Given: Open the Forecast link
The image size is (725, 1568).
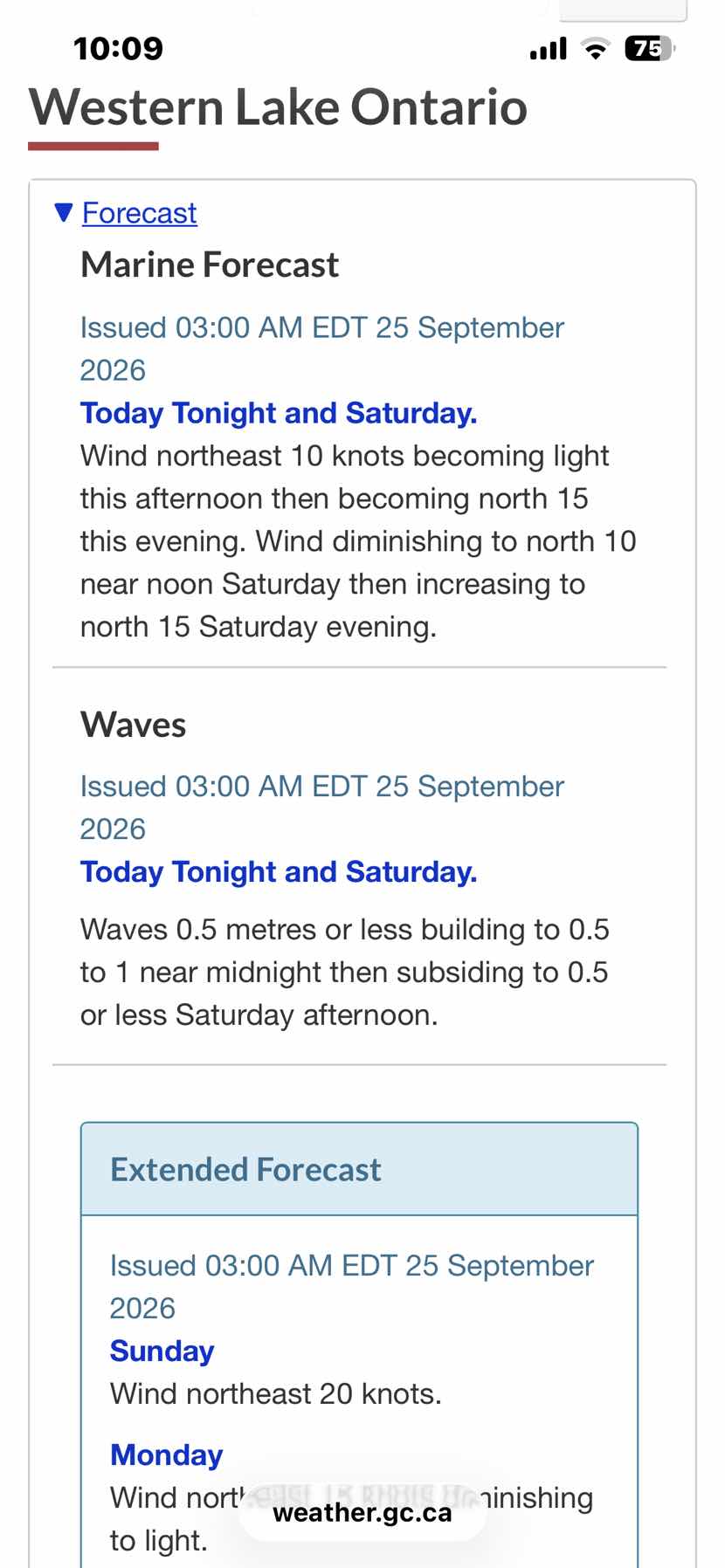Looking at the screenshot, I should (140, 213).
